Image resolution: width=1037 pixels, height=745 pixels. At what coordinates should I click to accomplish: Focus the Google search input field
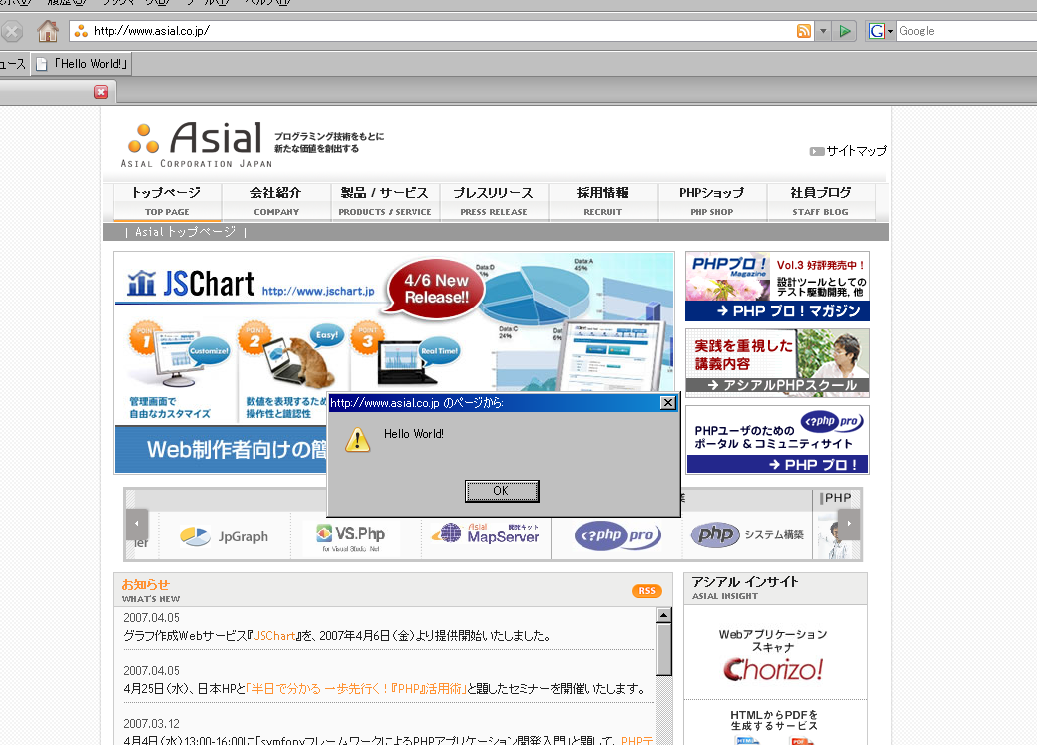[x=965, y=31]
